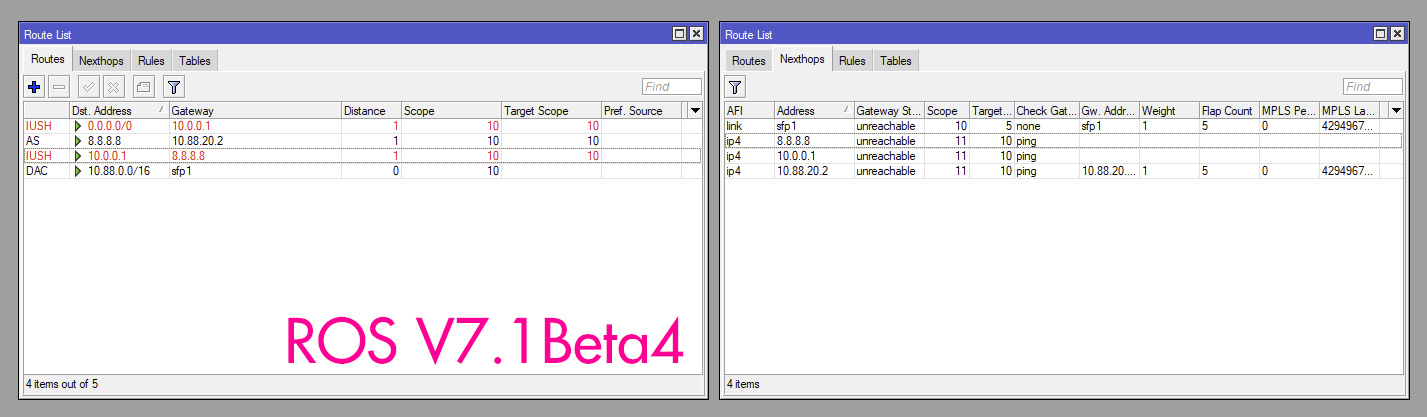Close the left Route List window
This screenshot has height=417, width=1427.
coord(697,34)
